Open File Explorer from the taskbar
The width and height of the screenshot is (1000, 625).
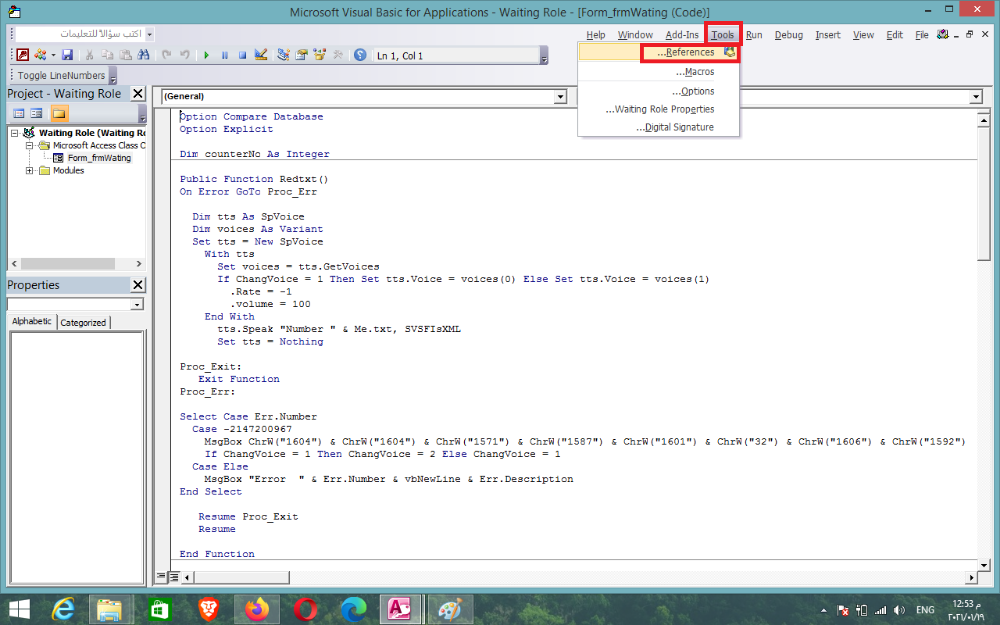[x=110, y=610]
